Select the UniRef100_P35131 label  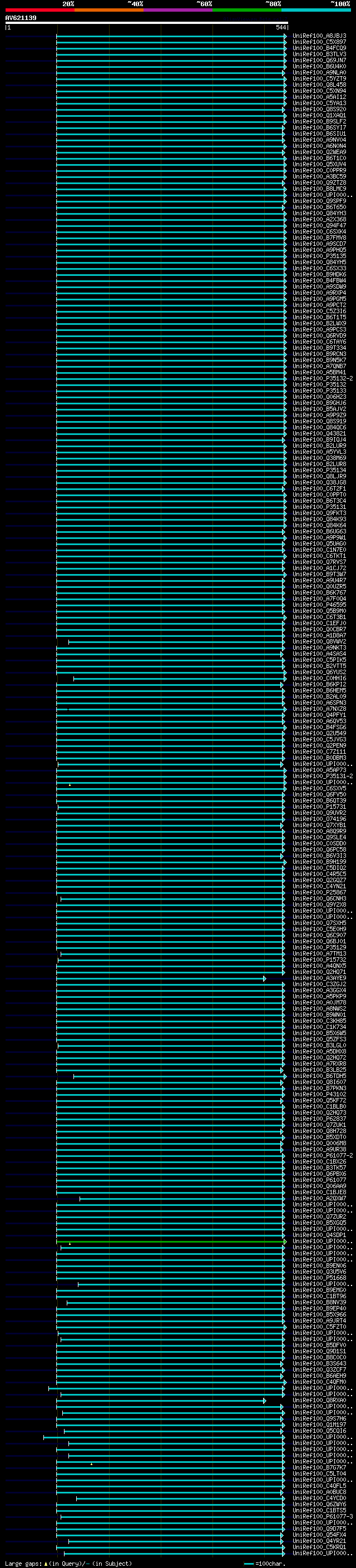click(x=319, y=507)
